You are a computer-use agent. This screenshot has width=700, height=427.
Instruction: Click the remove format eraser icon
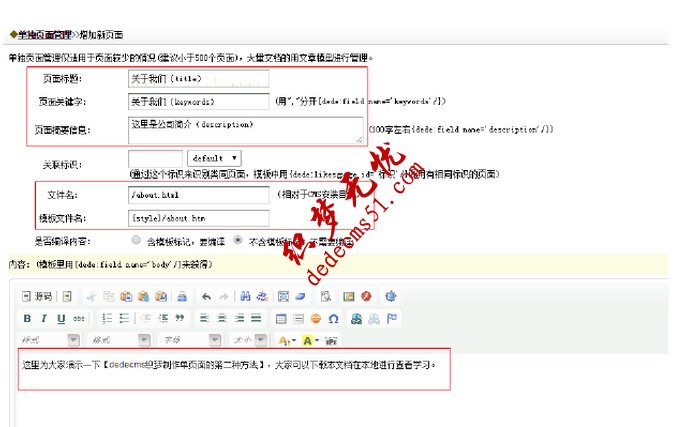tap(300, 296)
